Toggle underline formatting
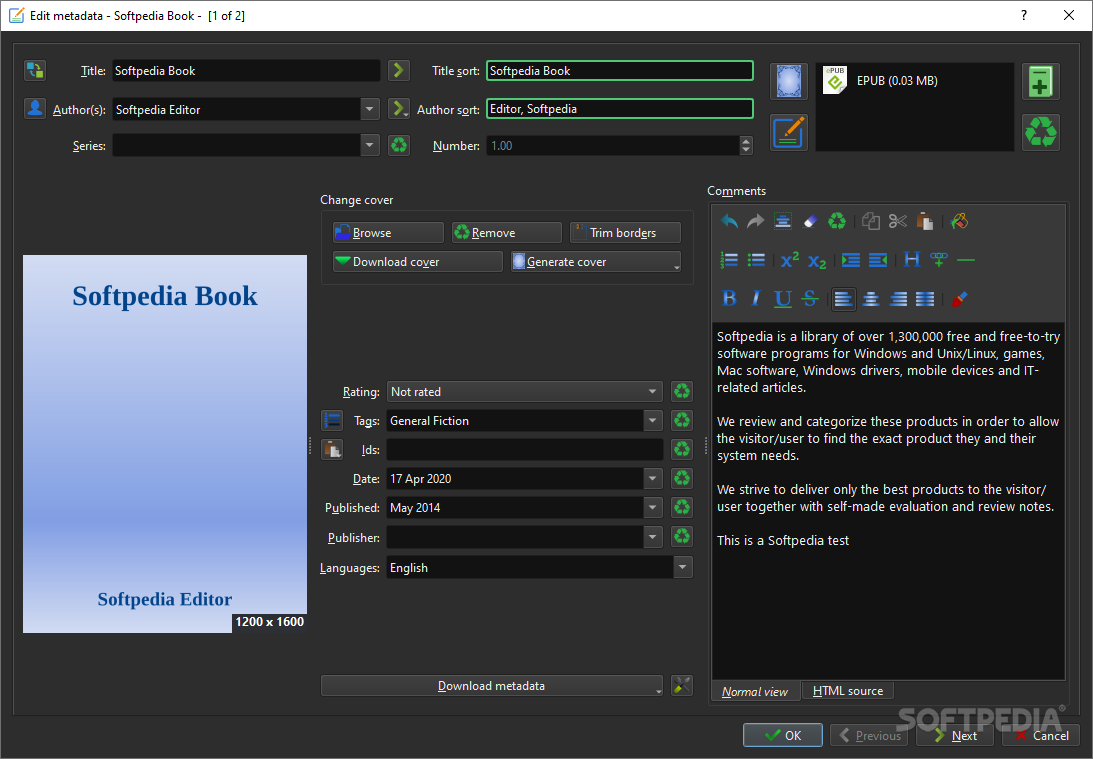 coord(783,299)
